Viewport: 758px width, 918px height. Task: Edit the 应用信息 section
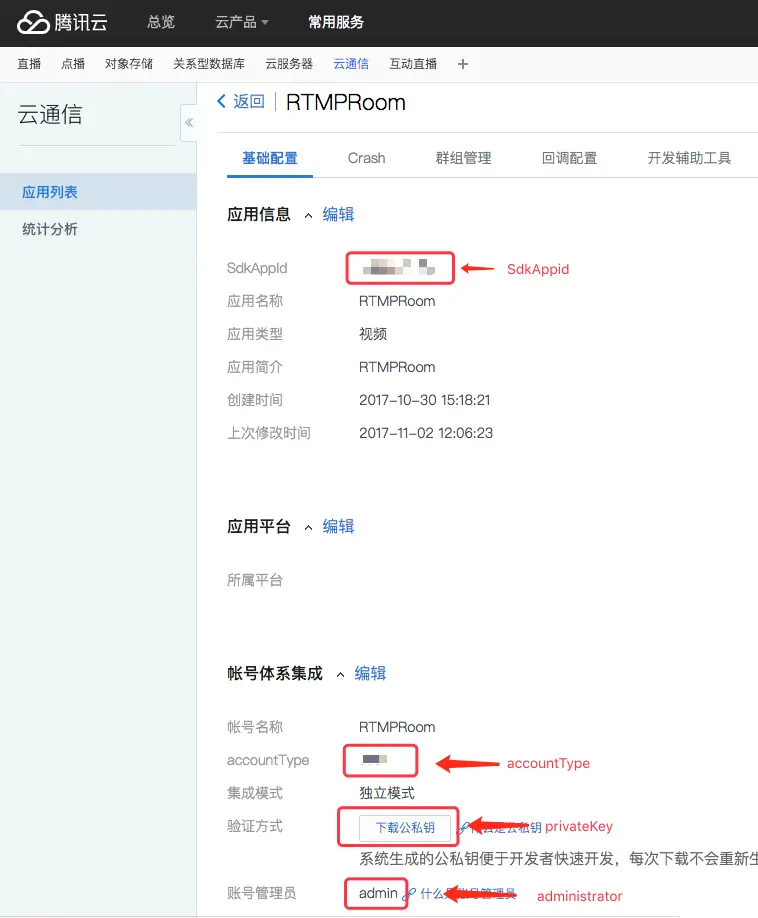click(338, 214)
